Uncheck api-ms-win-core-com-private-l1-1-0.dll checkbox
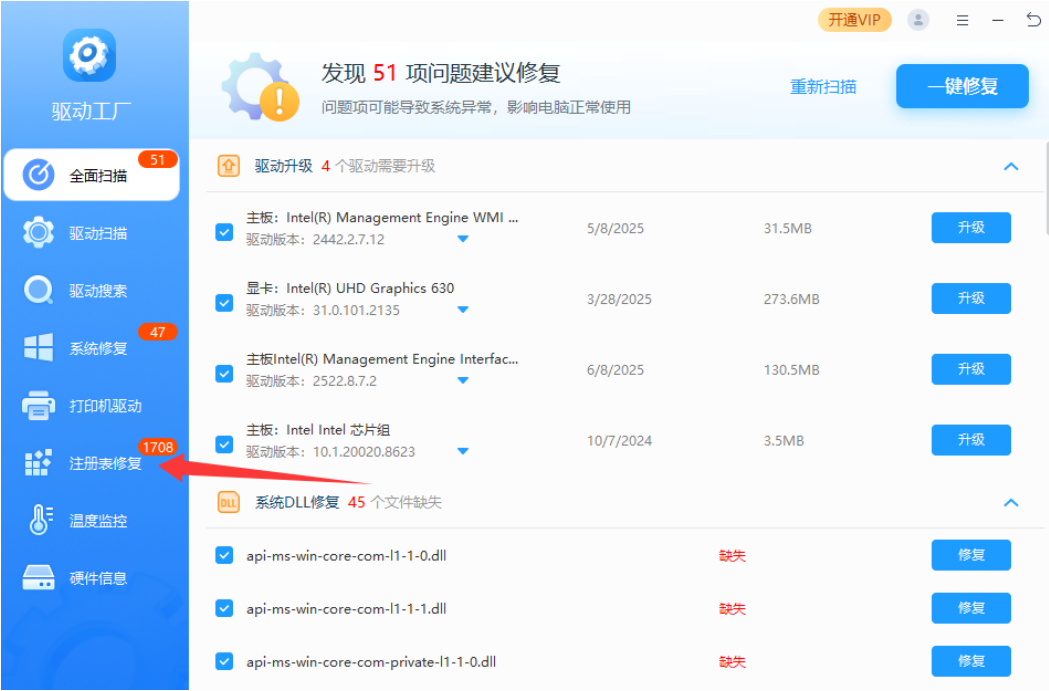Image resolution: width=1049 pixels, height=691 pixels. tap(224, 662)
